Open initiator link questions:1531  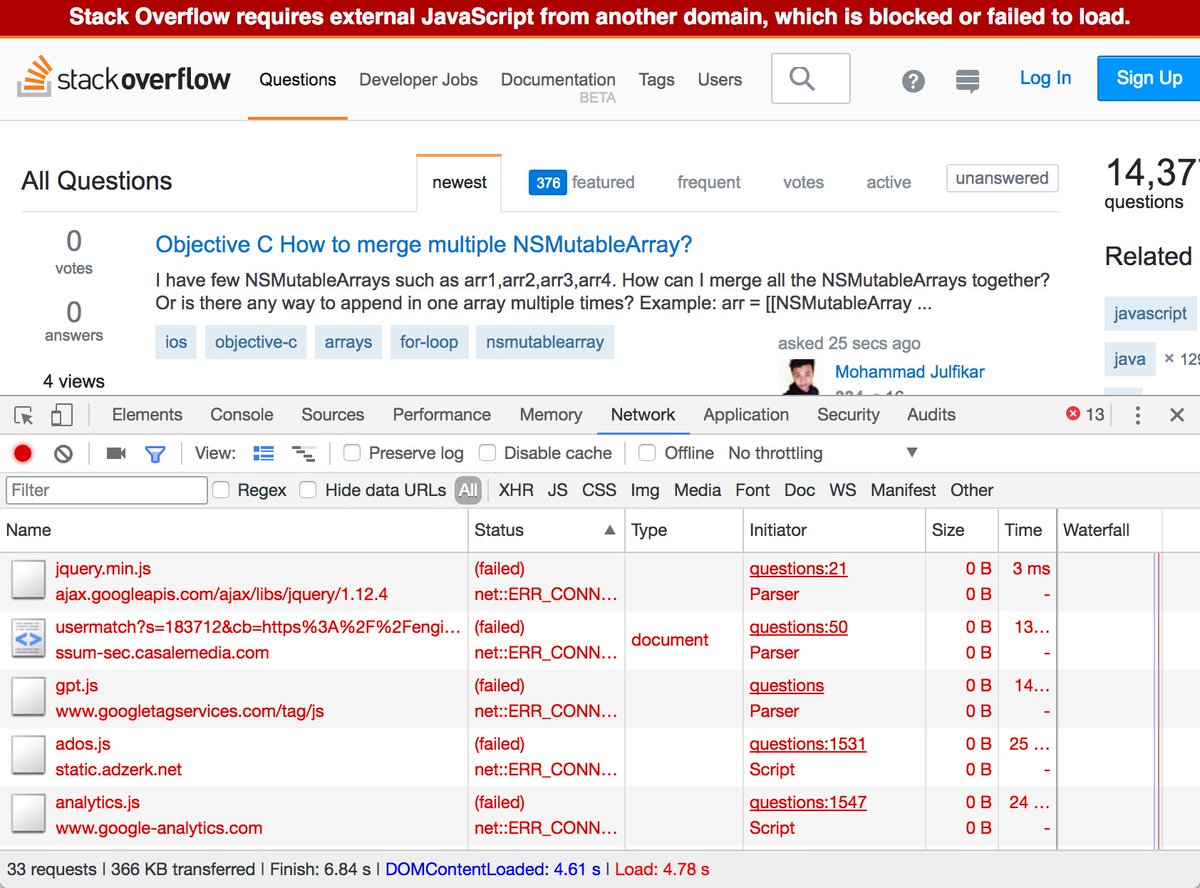[808, 744]
